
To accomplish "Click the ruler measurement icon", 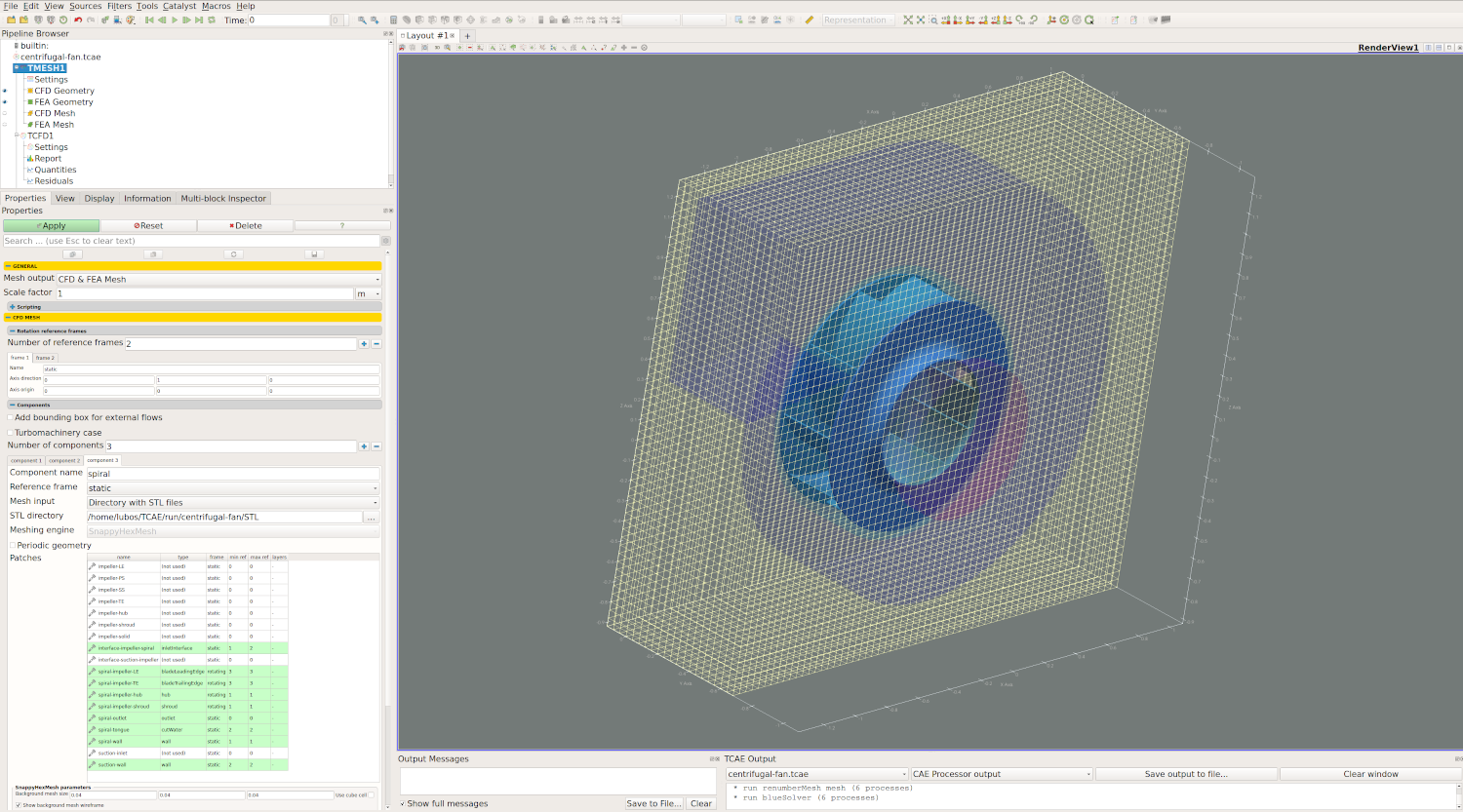I will tap(809, 19).
